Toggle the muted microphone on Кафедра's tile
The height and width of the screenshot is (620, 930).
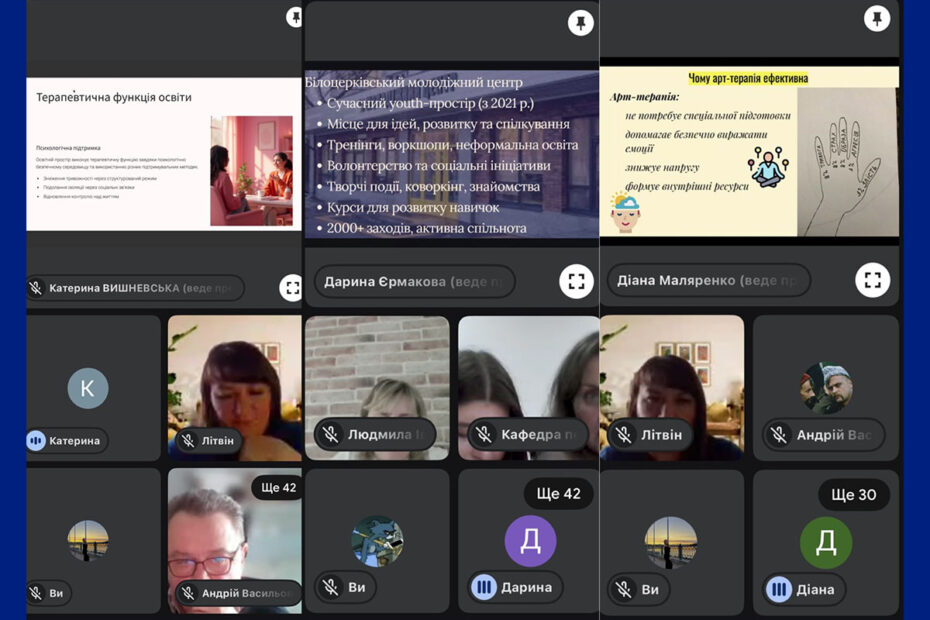pyautogui.click(x=484, y=434)
